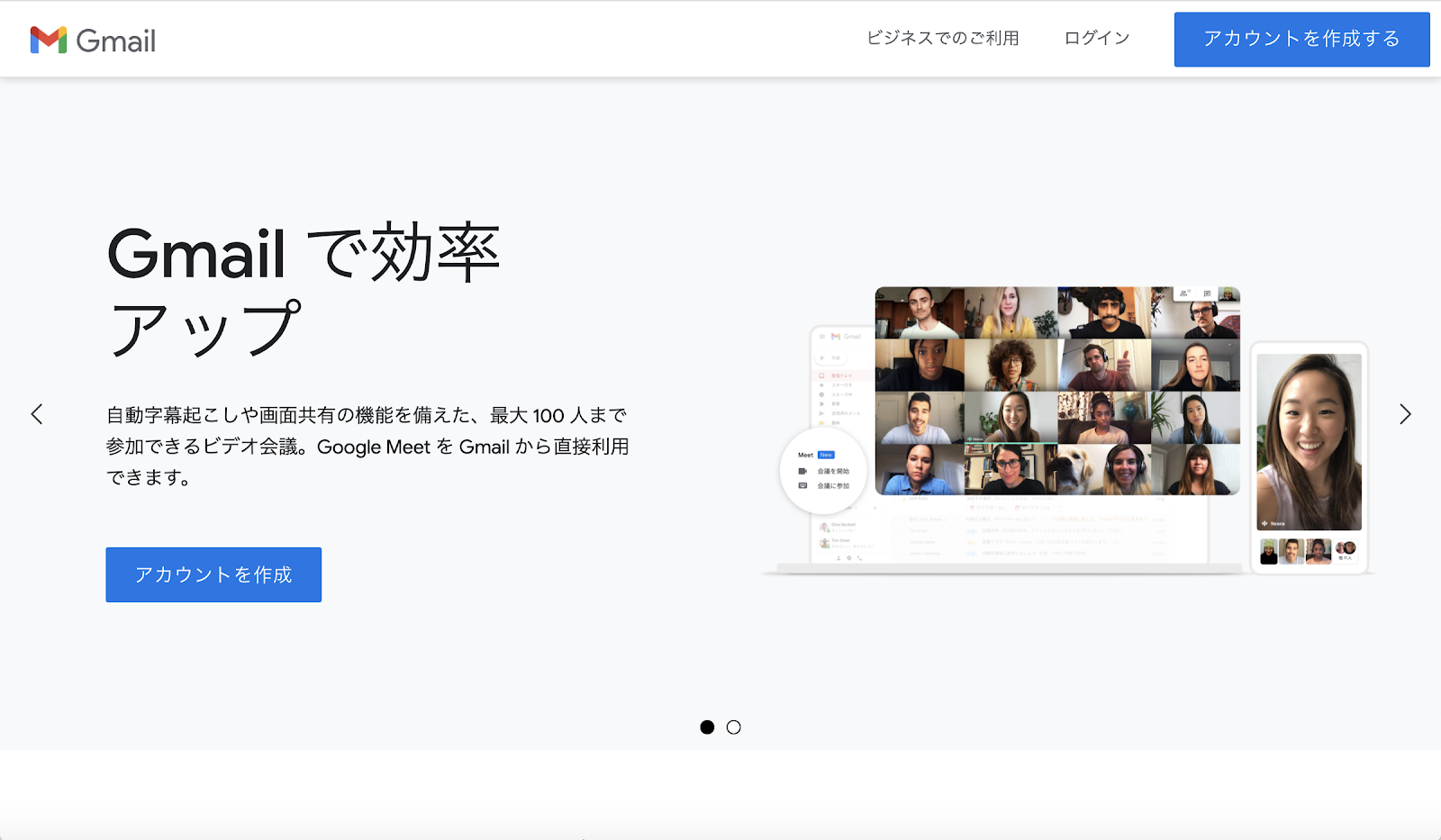The width and height of the screenshot is (1441, 840).
Task: Click the Google Meet video grid image
Action: 1057,391
